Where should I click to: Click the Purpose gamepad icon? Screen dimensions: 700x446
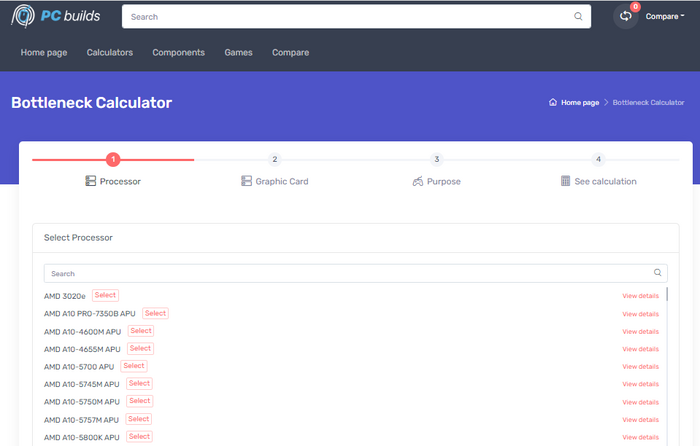tap(418, 181)
